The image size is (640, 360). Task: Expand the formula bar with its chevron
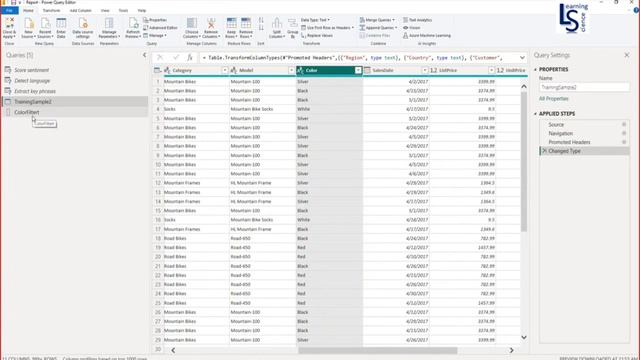point(522,58)
